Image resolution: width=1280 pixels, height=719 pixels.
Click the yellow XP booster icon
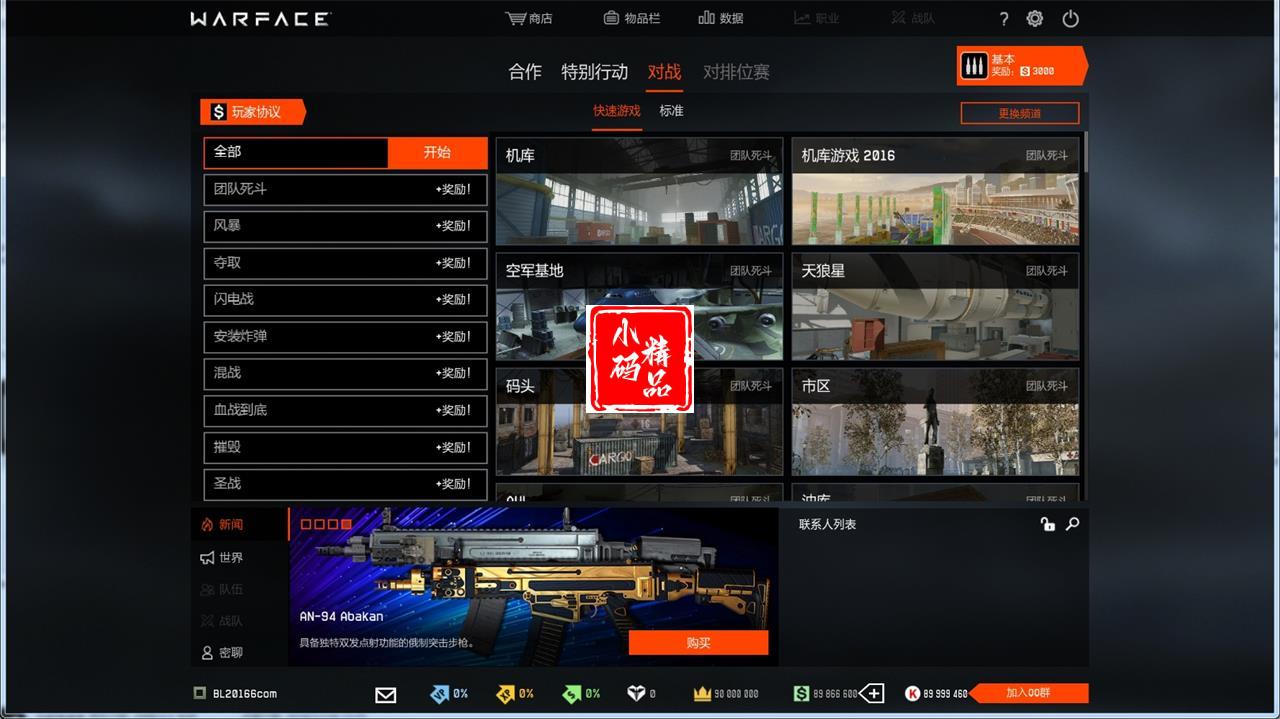click(506, 694)
